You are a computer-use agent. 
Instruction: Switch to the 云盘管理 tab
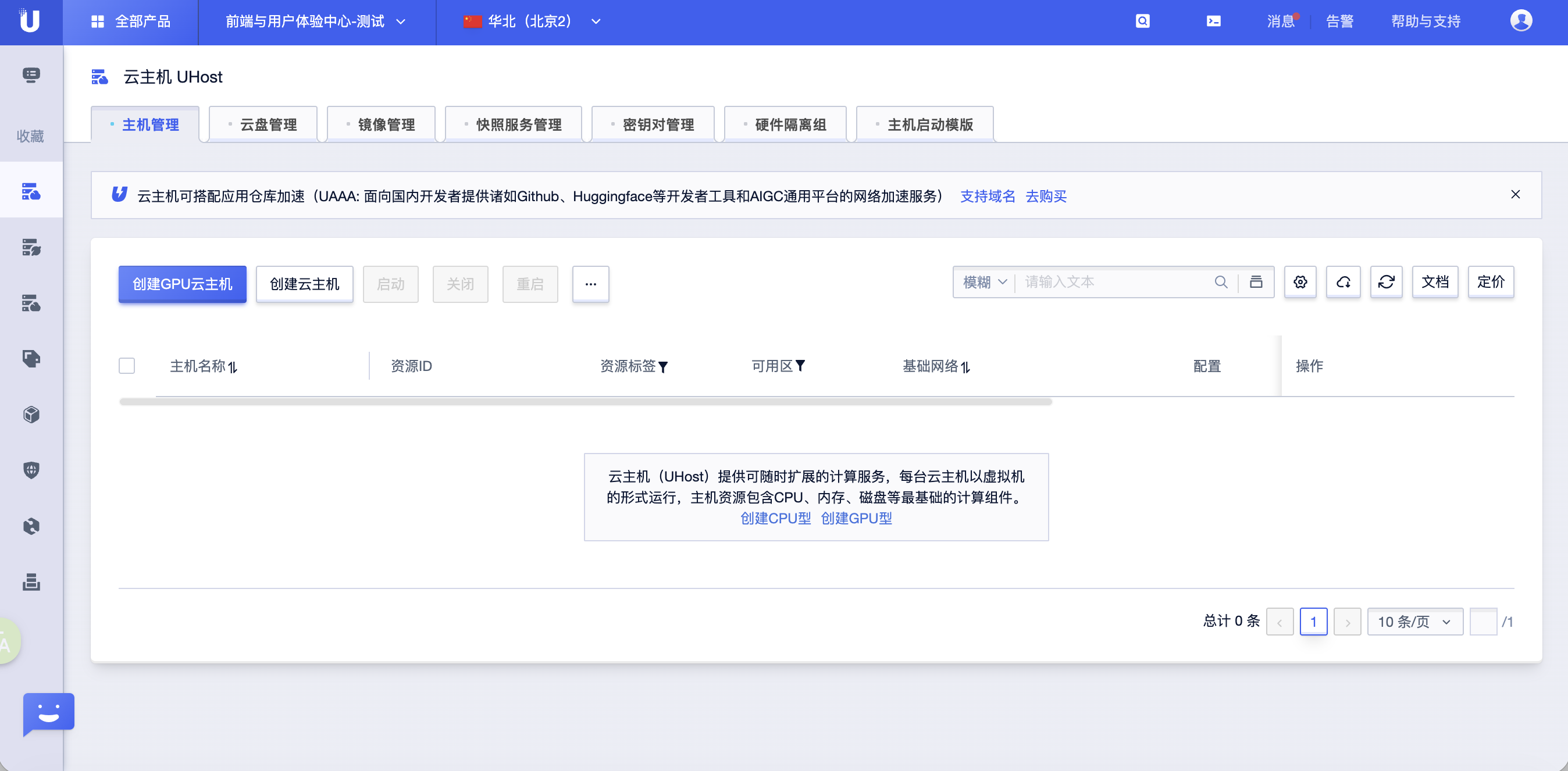pos(263,124)
